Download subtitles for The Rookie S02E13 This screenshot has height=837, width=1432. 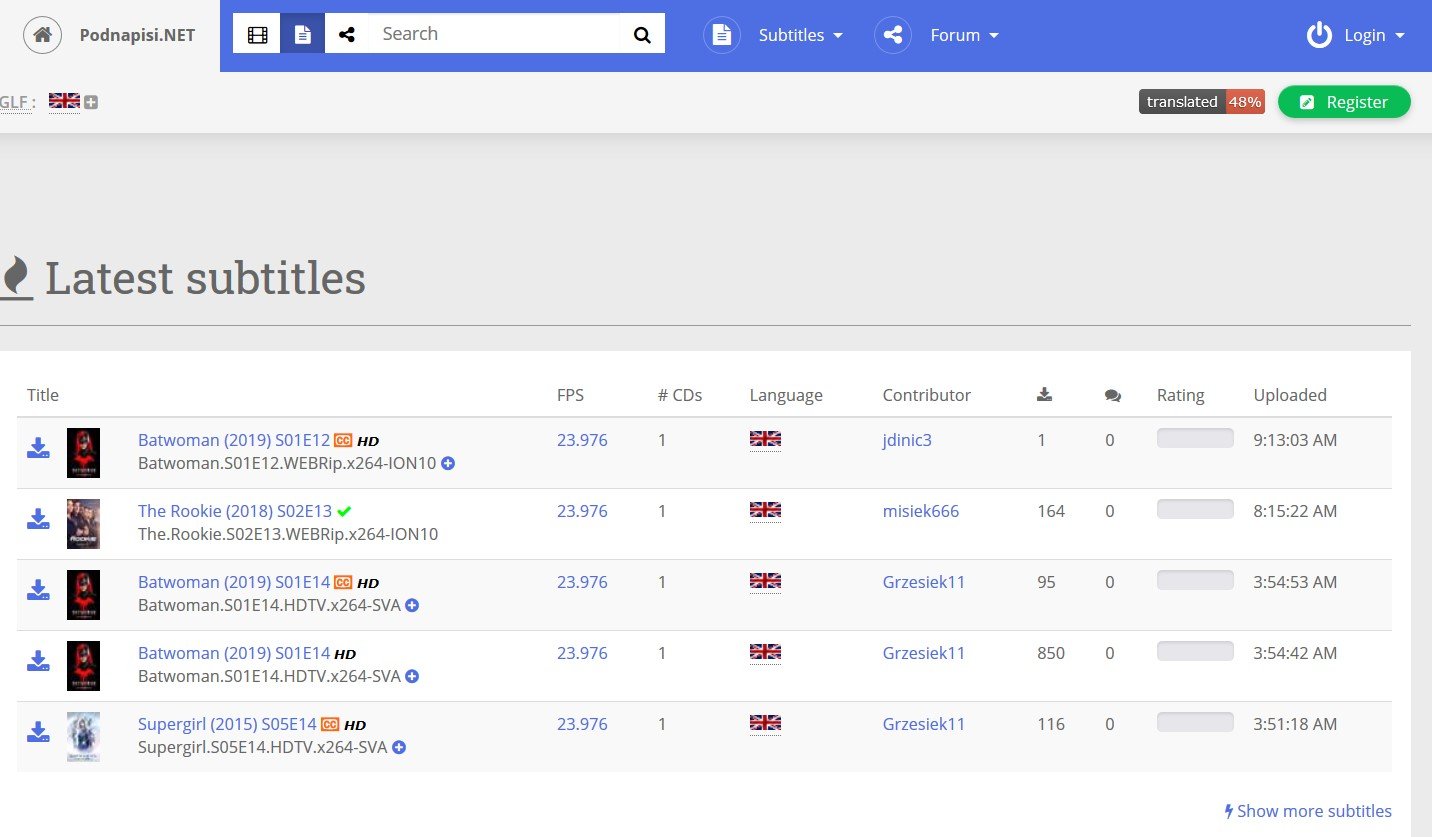(38, 519)
